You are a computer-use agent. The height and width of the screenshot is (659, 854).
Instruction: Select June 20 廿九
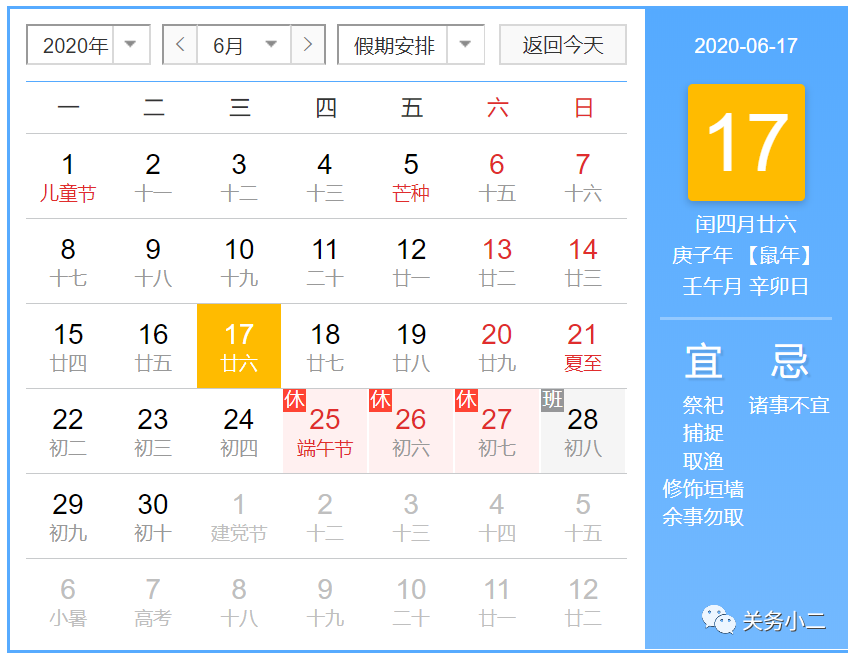497,346
